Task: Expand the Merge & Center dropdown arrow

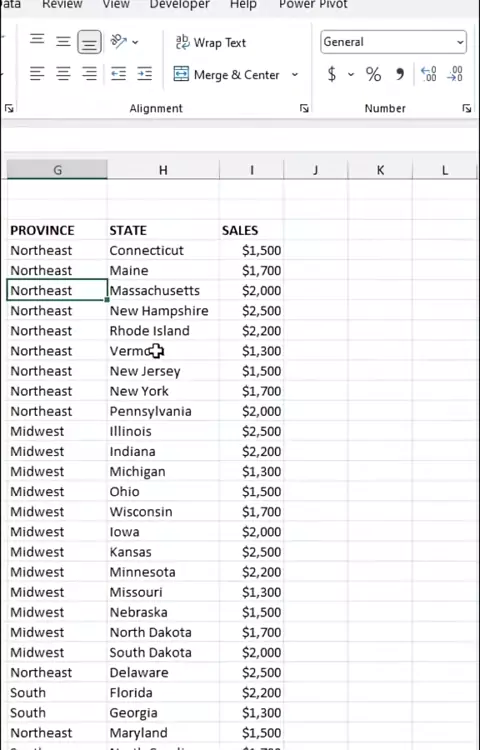Action: point(295,75)
